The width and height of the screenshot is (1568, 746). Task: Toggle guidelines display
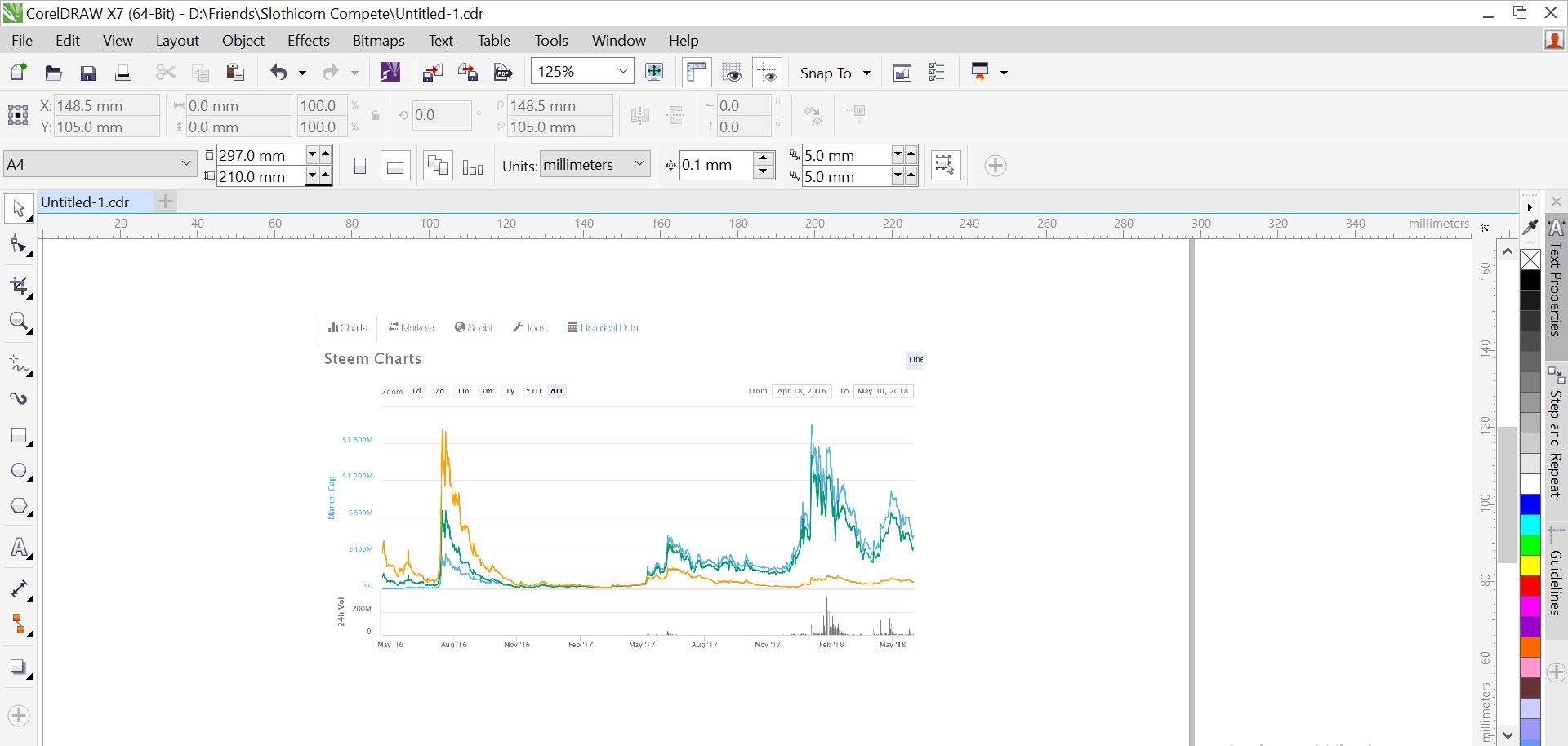coord(767,73)
